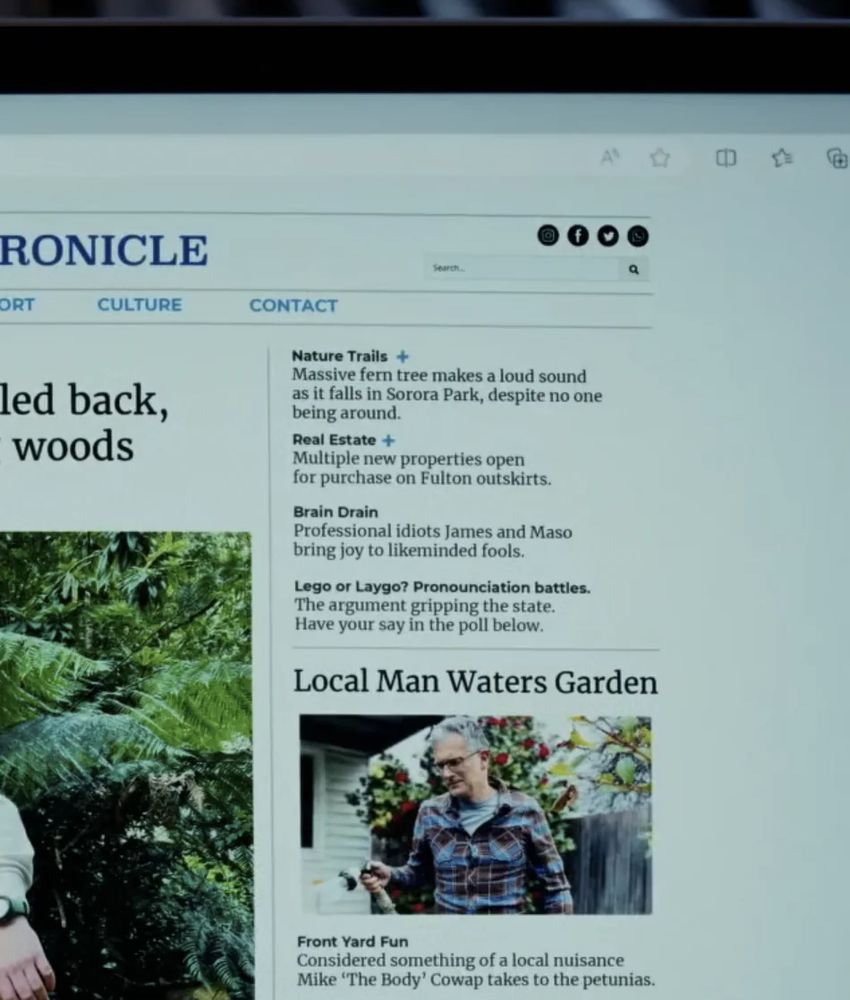
Task: Focus the Search input field
Action: click(x=523, y=268)
